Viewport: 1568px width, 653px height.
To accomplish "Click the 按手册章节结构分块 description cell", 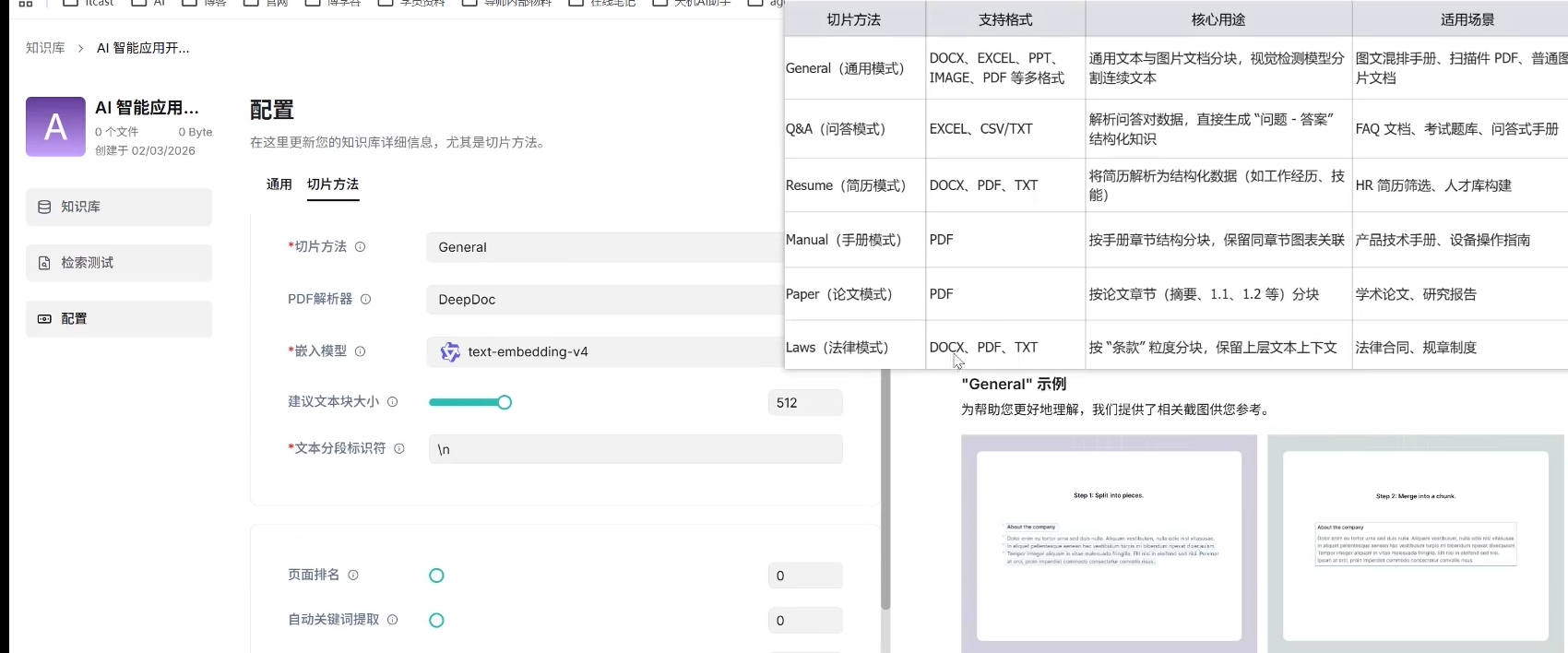I will 1218,240.
